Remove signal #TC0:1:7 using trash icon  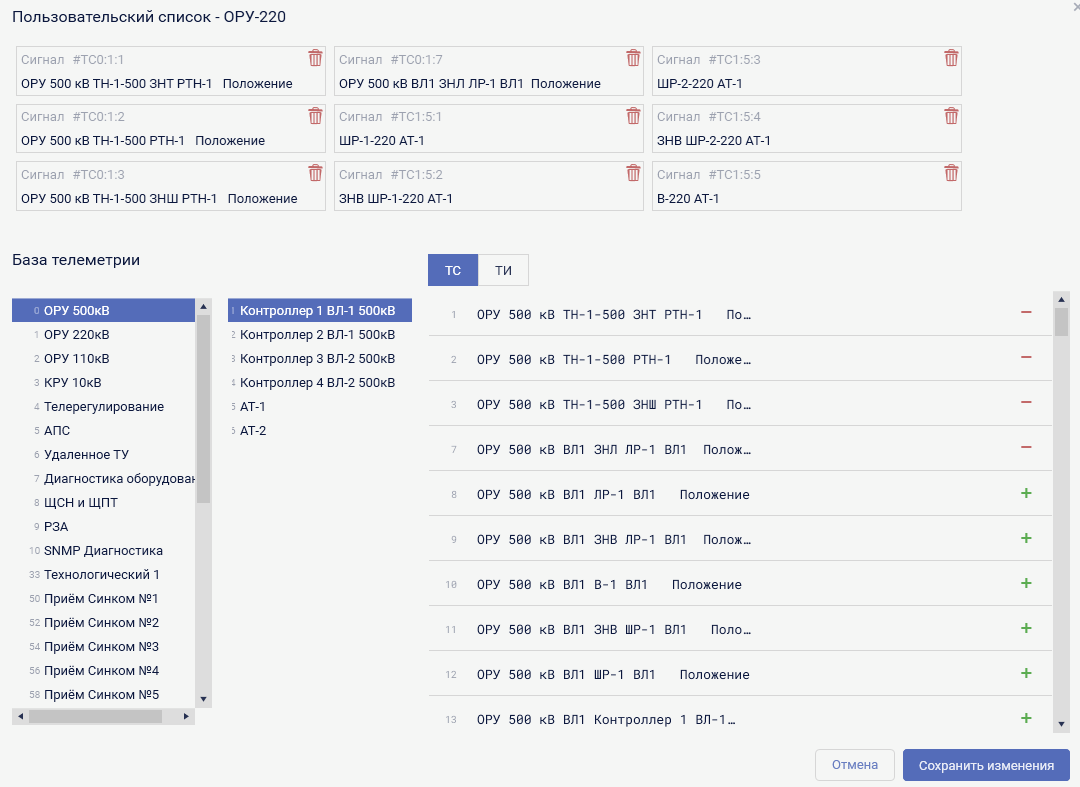coord(633,58)
